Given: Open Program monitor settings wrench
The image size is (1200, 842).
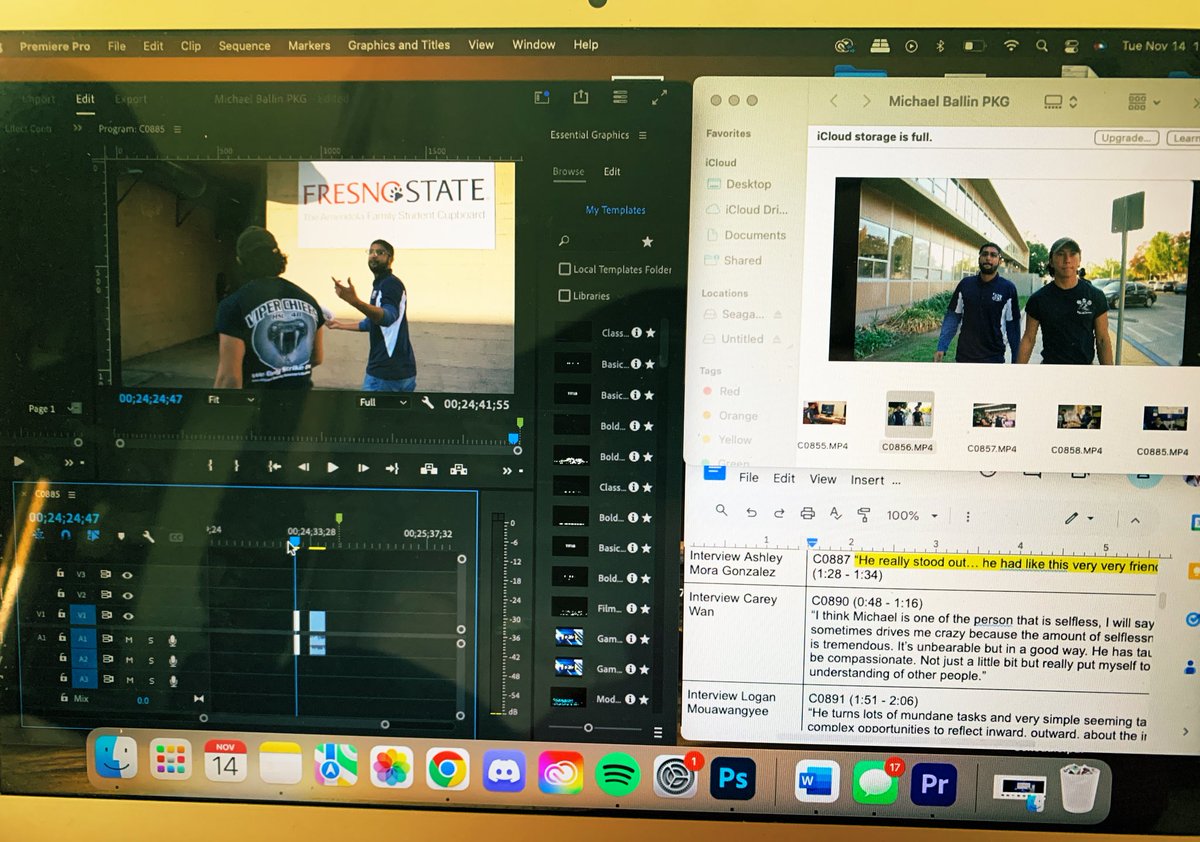Looking at the screenshot, I should (x=428, y=402).
